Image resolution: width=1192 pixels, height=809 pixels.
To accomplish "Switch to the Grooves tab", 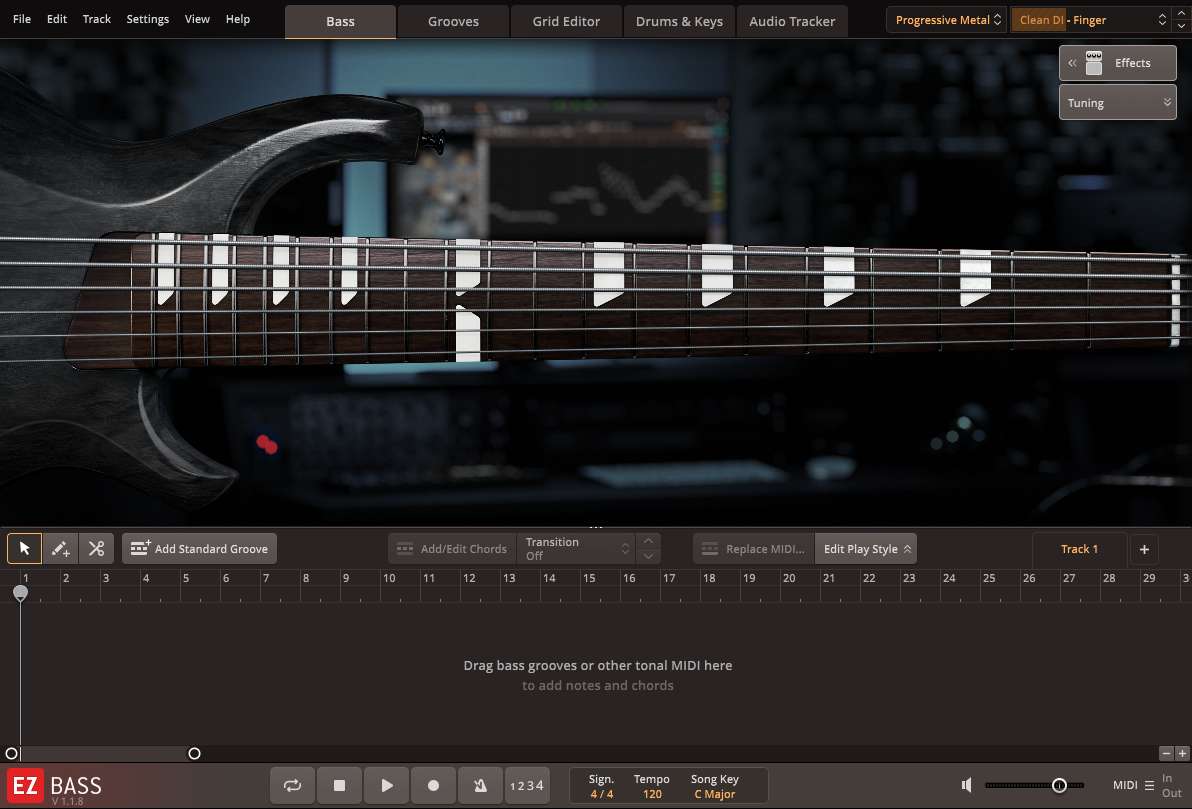I will [x=453, y=20].
